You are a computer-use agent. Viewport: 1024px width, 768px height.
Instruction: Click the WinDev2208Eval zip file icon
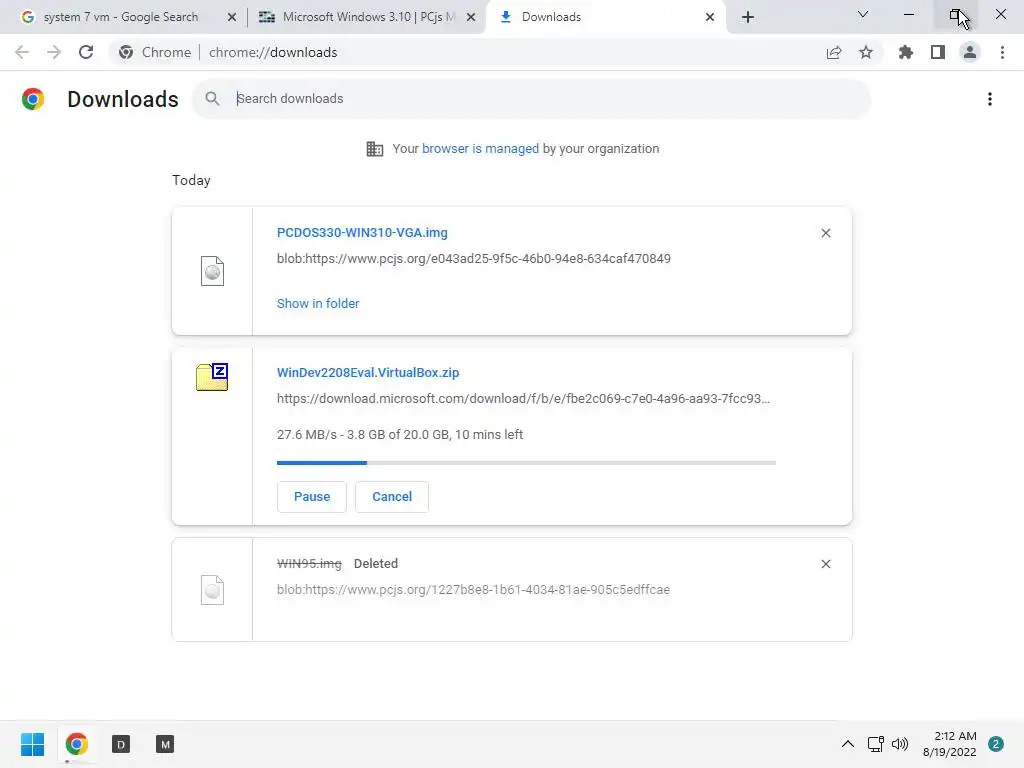tap(212, 377)
